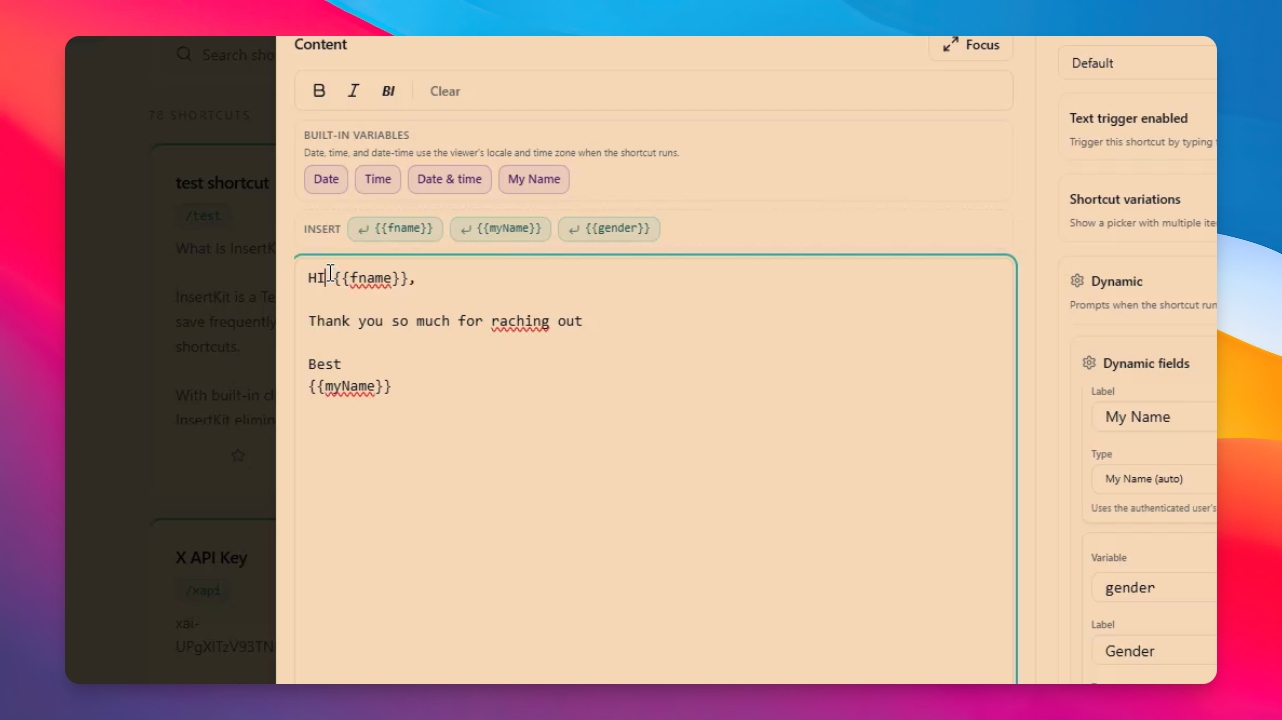1282x720 pixels.
Task: Click the misspelled word raching
Action: coord(520,321)
